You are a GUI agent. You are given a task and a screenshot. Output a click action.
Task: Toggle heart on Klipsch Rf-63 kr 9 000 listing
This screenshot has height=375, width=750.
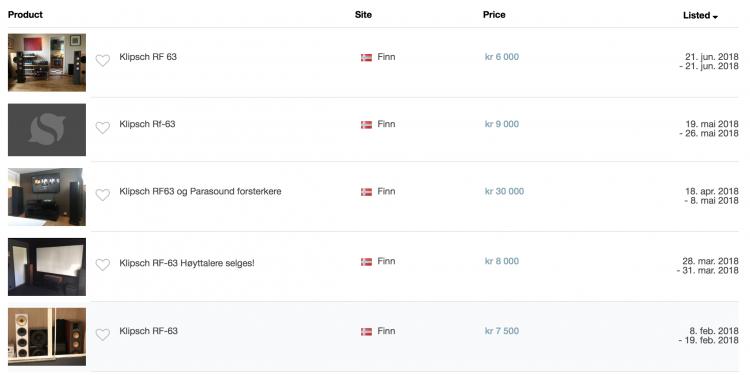click(x=102, y=128)
